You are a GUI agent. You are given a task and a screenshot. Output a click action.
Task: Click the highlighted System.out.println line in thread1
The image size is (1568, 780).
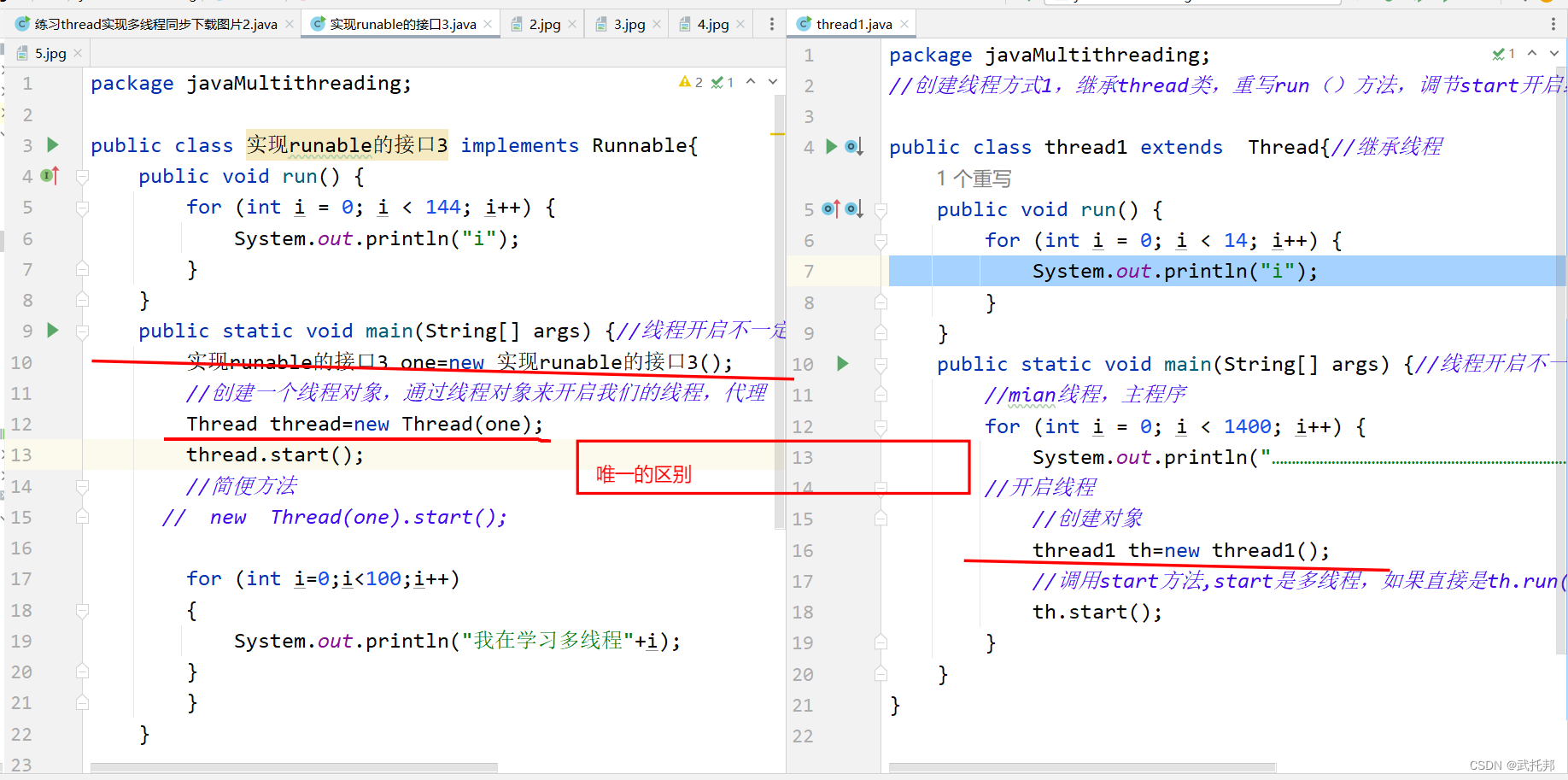click(x=1175, y=271)
